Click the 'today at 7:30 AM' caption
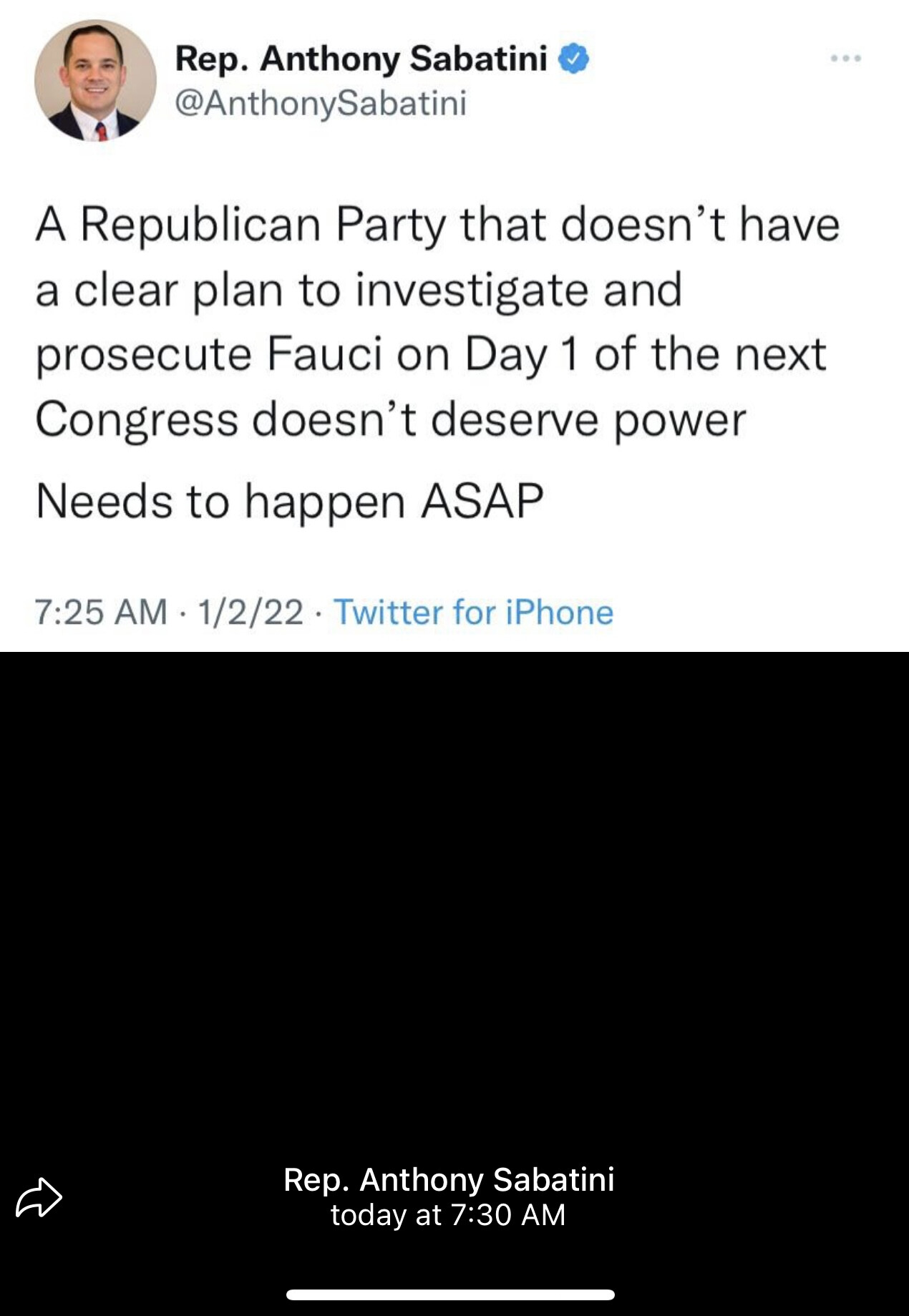Screen dimensions: 909x1316 pyautogui.click(x=448, y=1215)
